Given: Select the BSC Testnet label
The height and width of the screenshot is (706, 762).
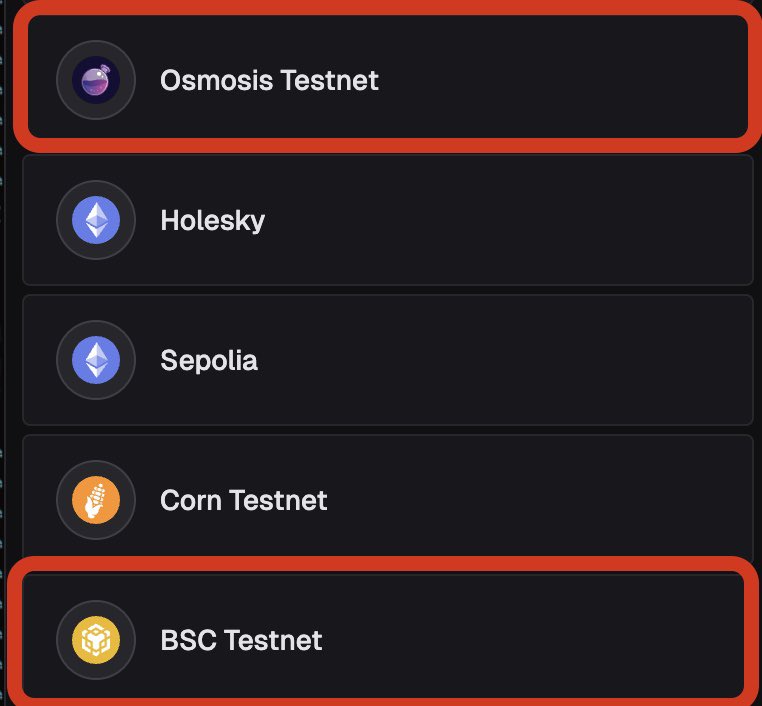Looking at the screenshot, I should (241, 640).
